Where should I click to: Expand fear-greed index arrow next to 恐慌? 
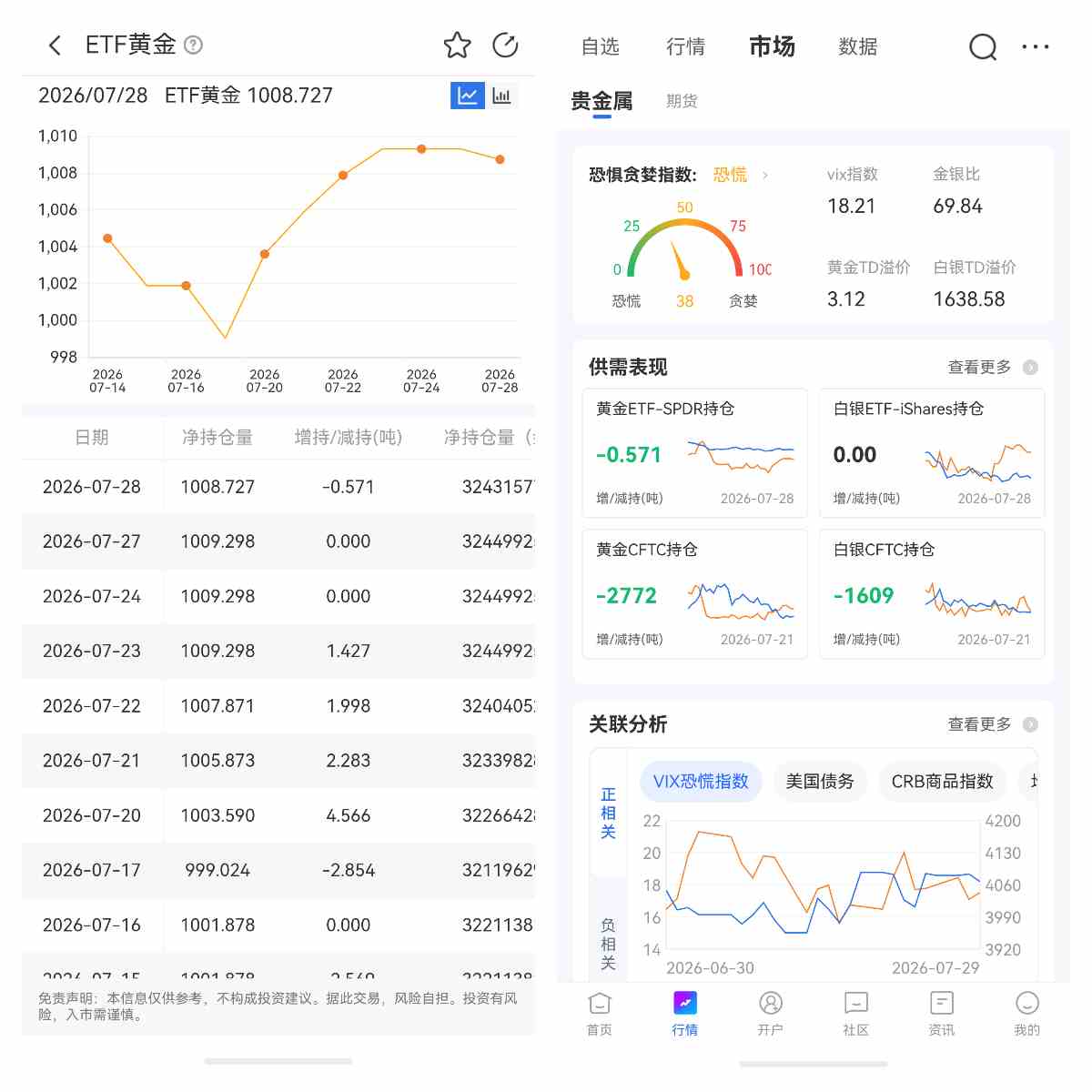[765, 175]
